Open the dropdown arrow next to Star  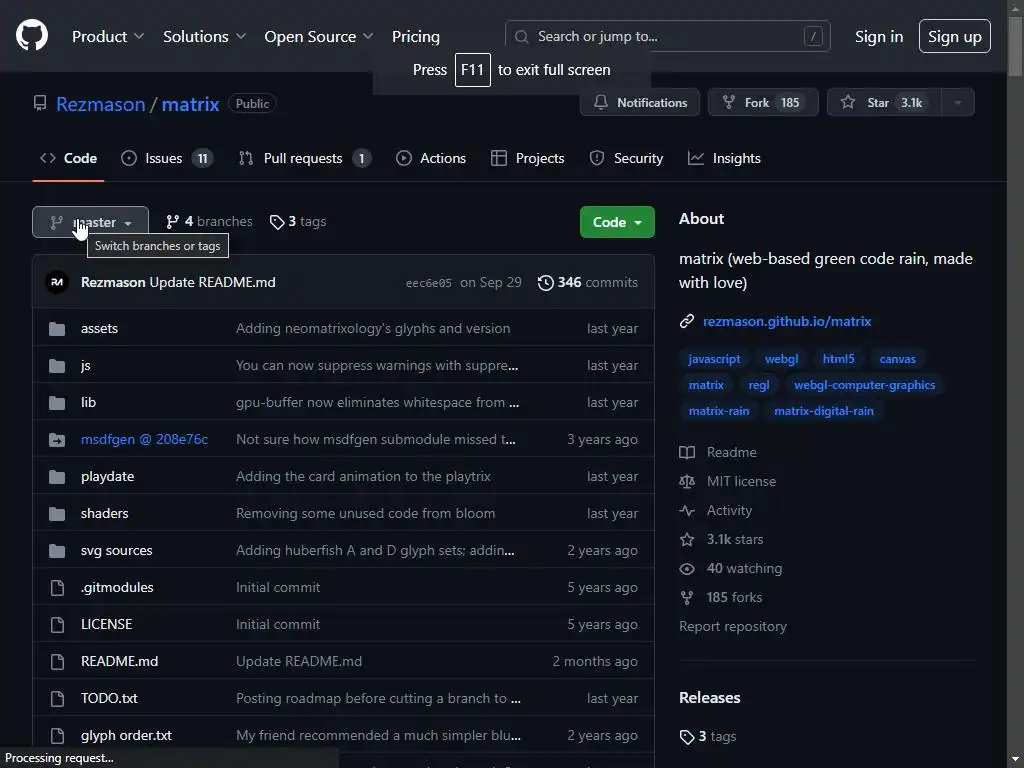pos(958,103)
